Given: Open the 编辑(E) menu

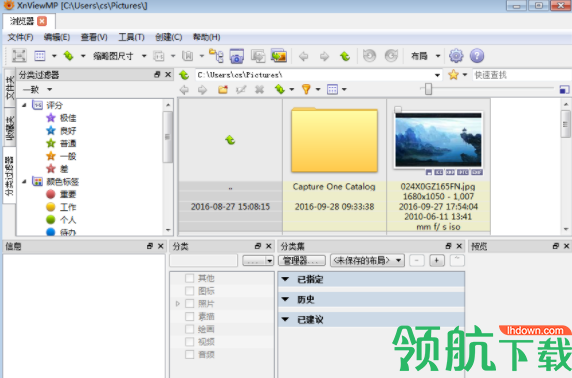Looking at the screenshot, I should [57, 37].
